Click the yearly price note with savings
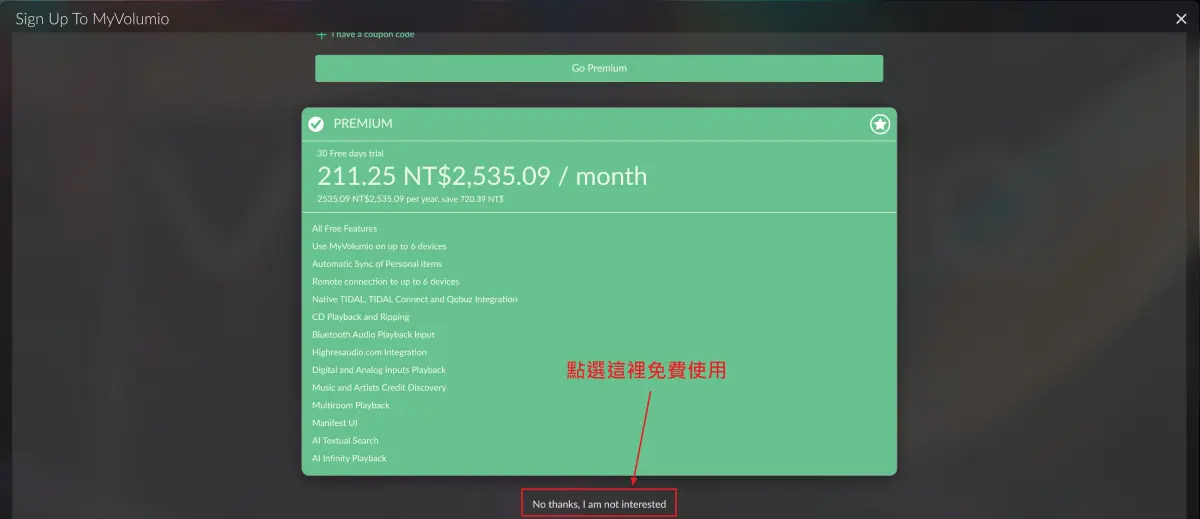The image size is (1200, 519). click(410, 199)
